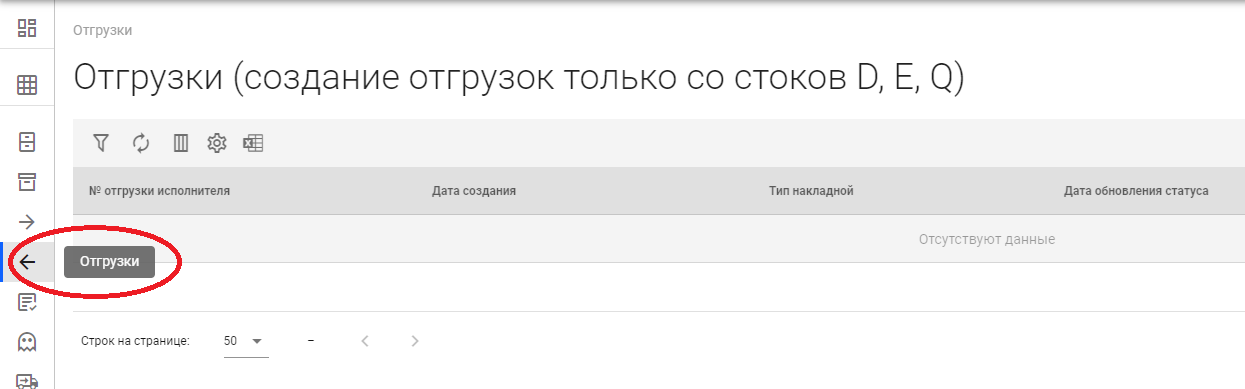Expand the rows per page dropdown showing 50
This screenshot has height=389, width=1245.
(x=246, y=341)
